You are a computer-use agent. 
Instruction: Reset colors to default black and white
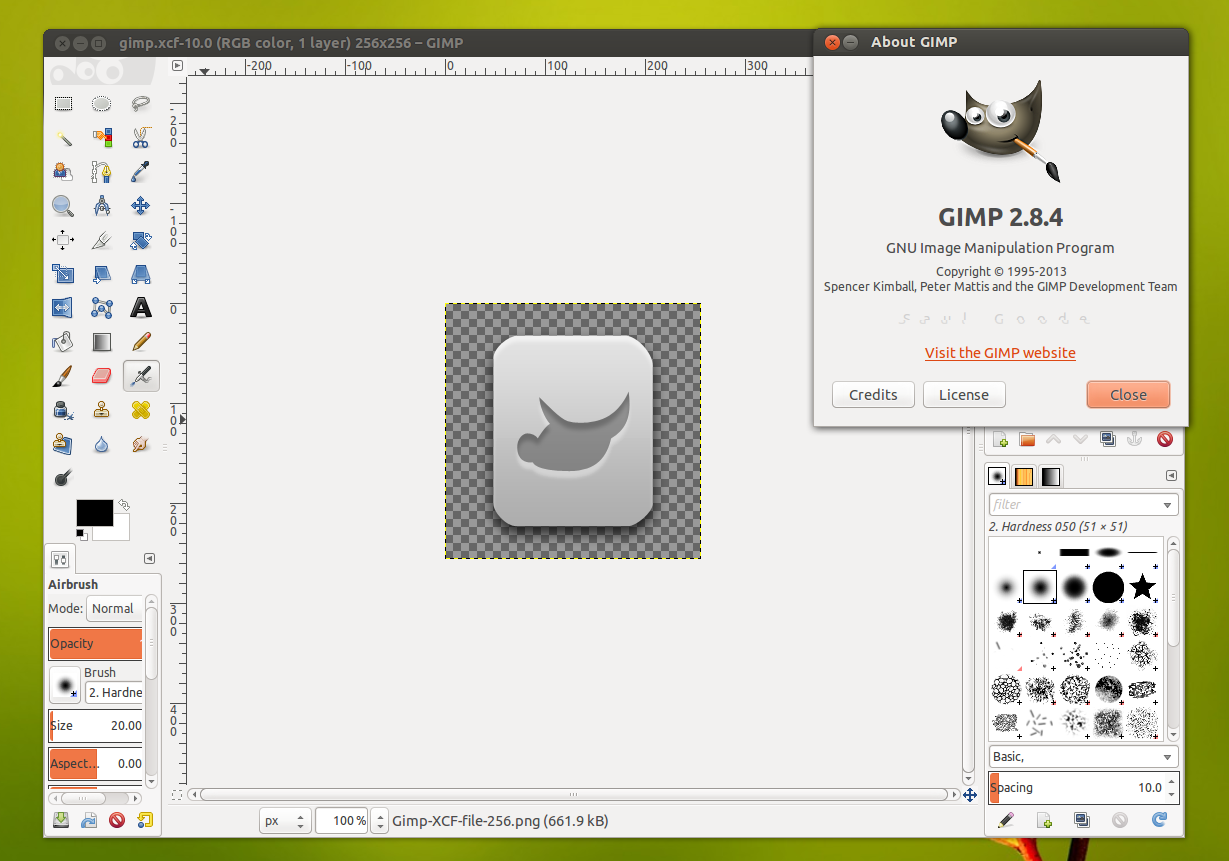tap(81, 534)
